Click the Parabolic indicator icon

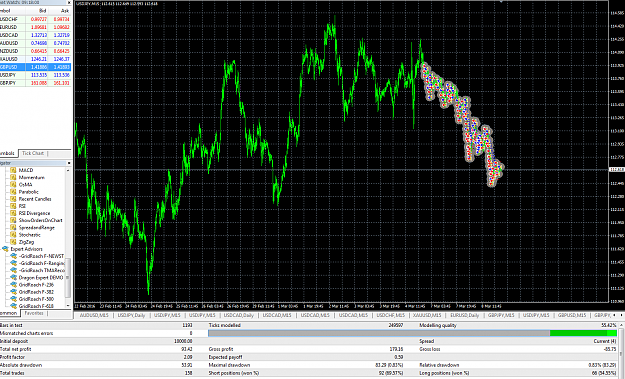click(x=13, y=192)
